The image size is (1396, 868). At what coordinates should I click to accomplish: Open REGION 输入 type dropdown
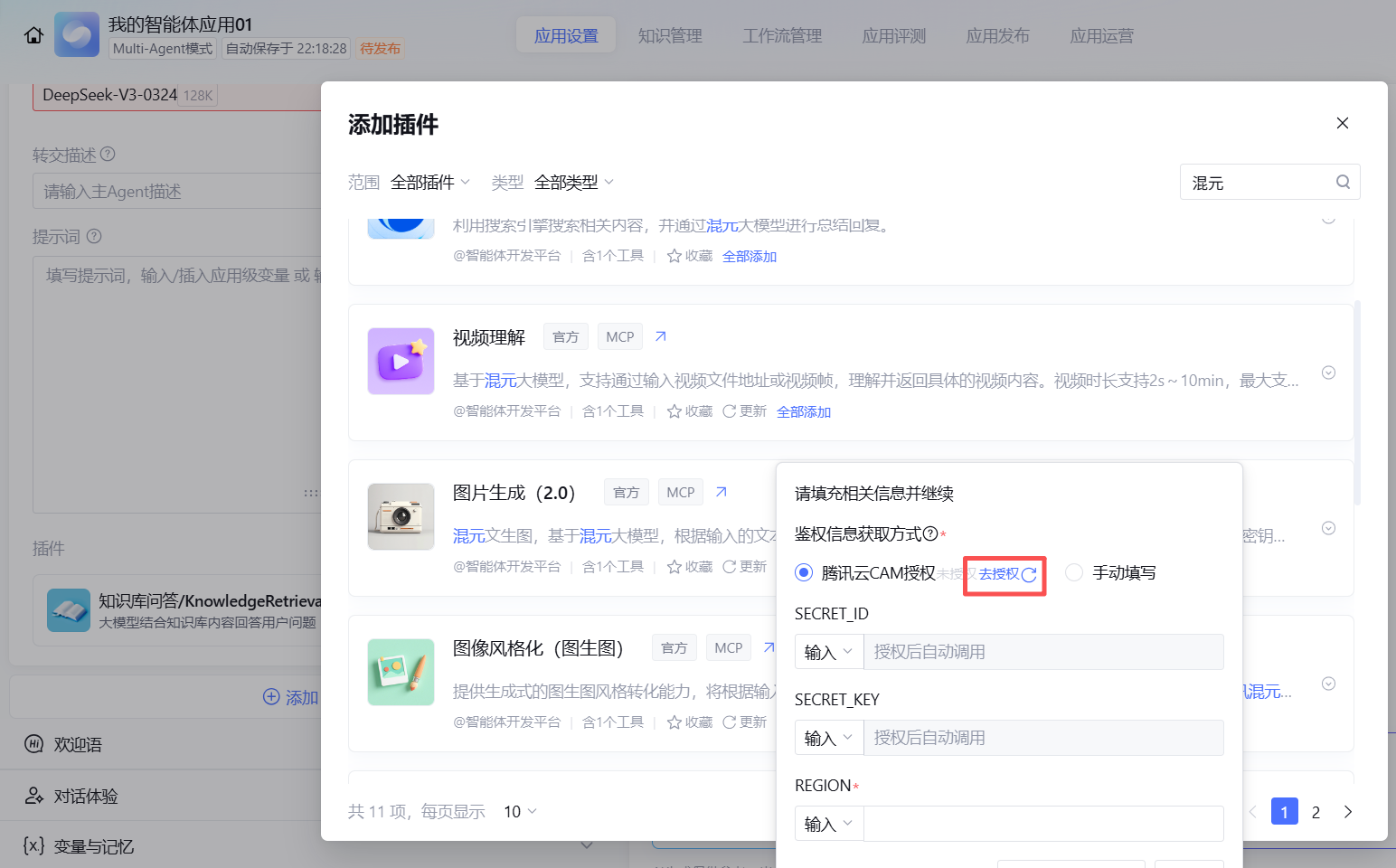tap(829, 824)
